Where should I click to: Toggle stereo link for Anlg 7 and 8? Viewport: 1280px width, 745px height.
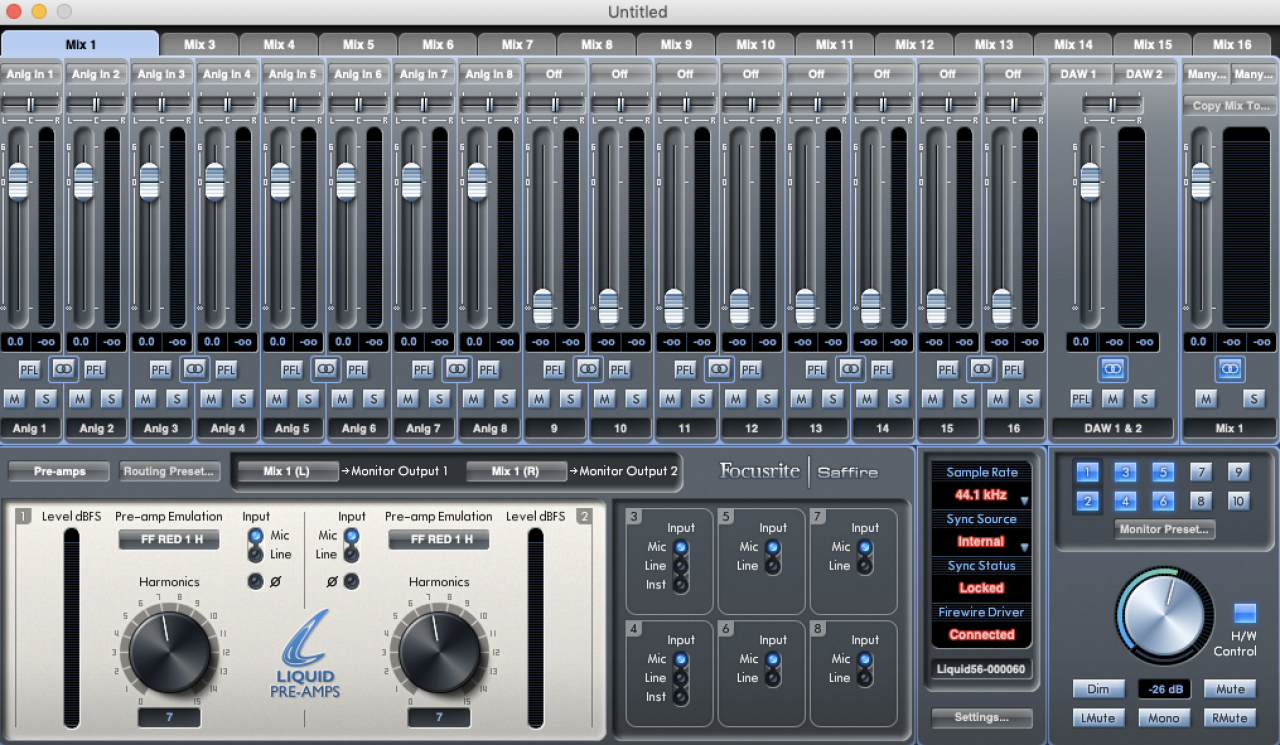click(456, 369)
